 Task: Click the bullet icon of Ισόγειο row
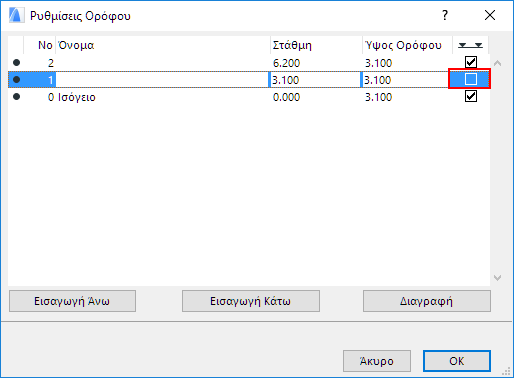click(16, 97)
